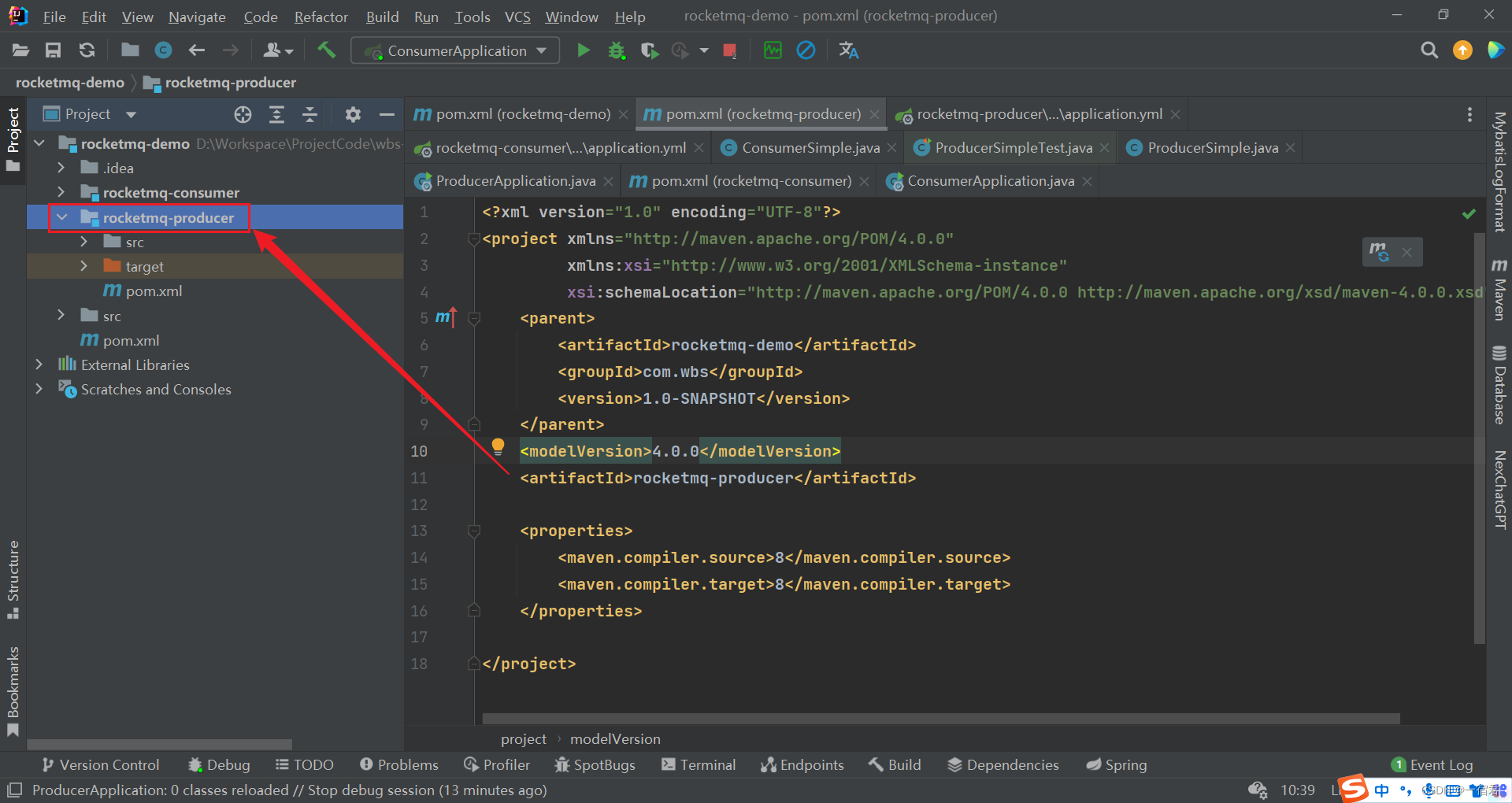Open ConsumerApplication run configuration dropdown

[x=455, y=50]
